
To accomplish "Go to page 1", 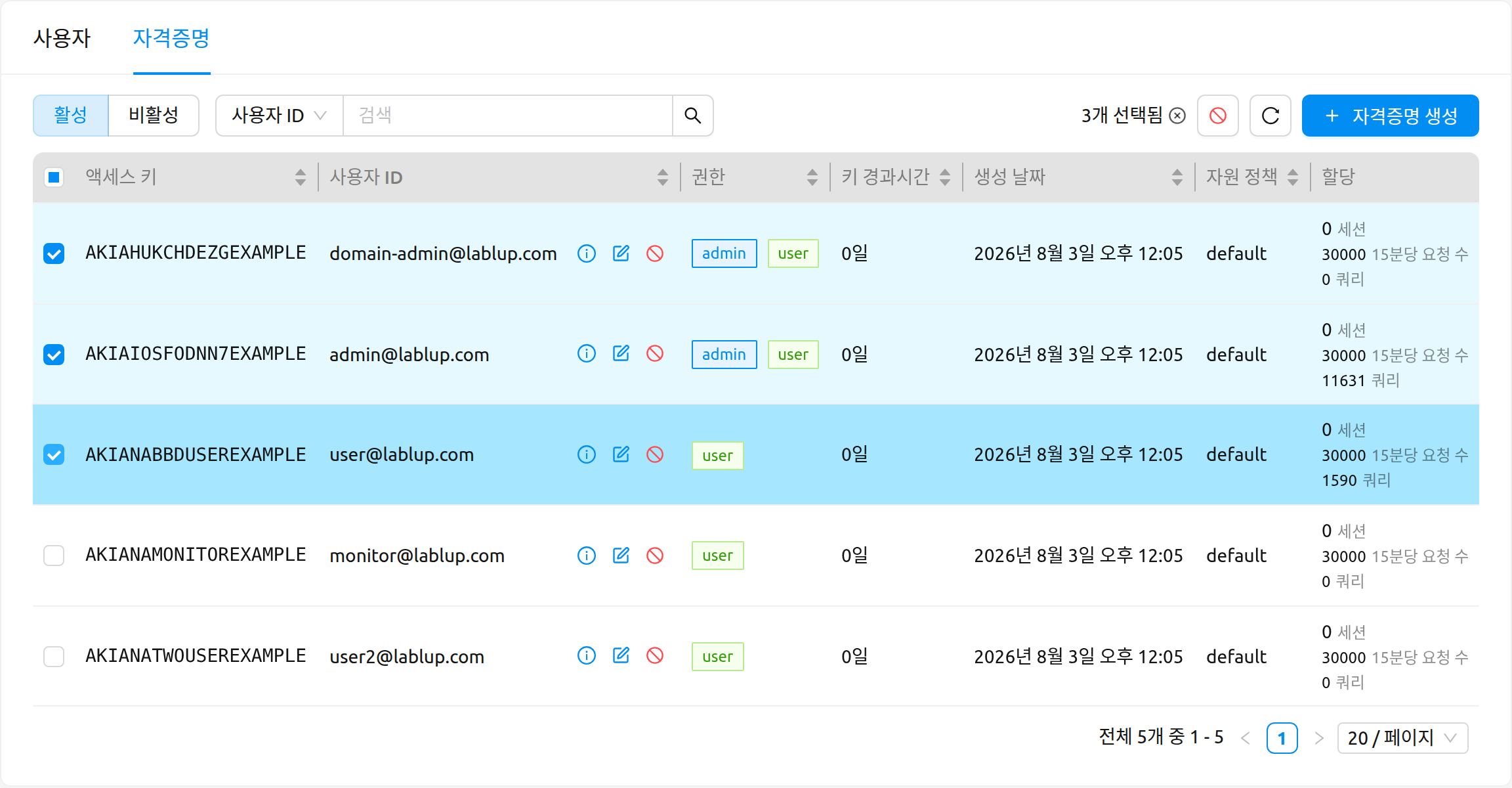I will point(1282,738).
